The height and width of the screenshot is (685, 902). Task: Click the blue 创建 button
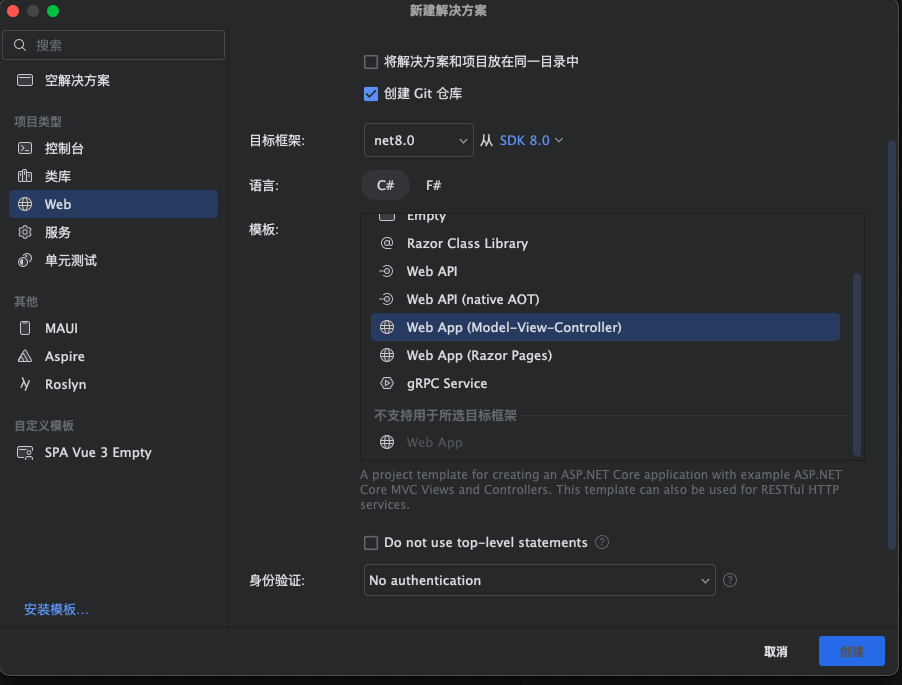851,651
